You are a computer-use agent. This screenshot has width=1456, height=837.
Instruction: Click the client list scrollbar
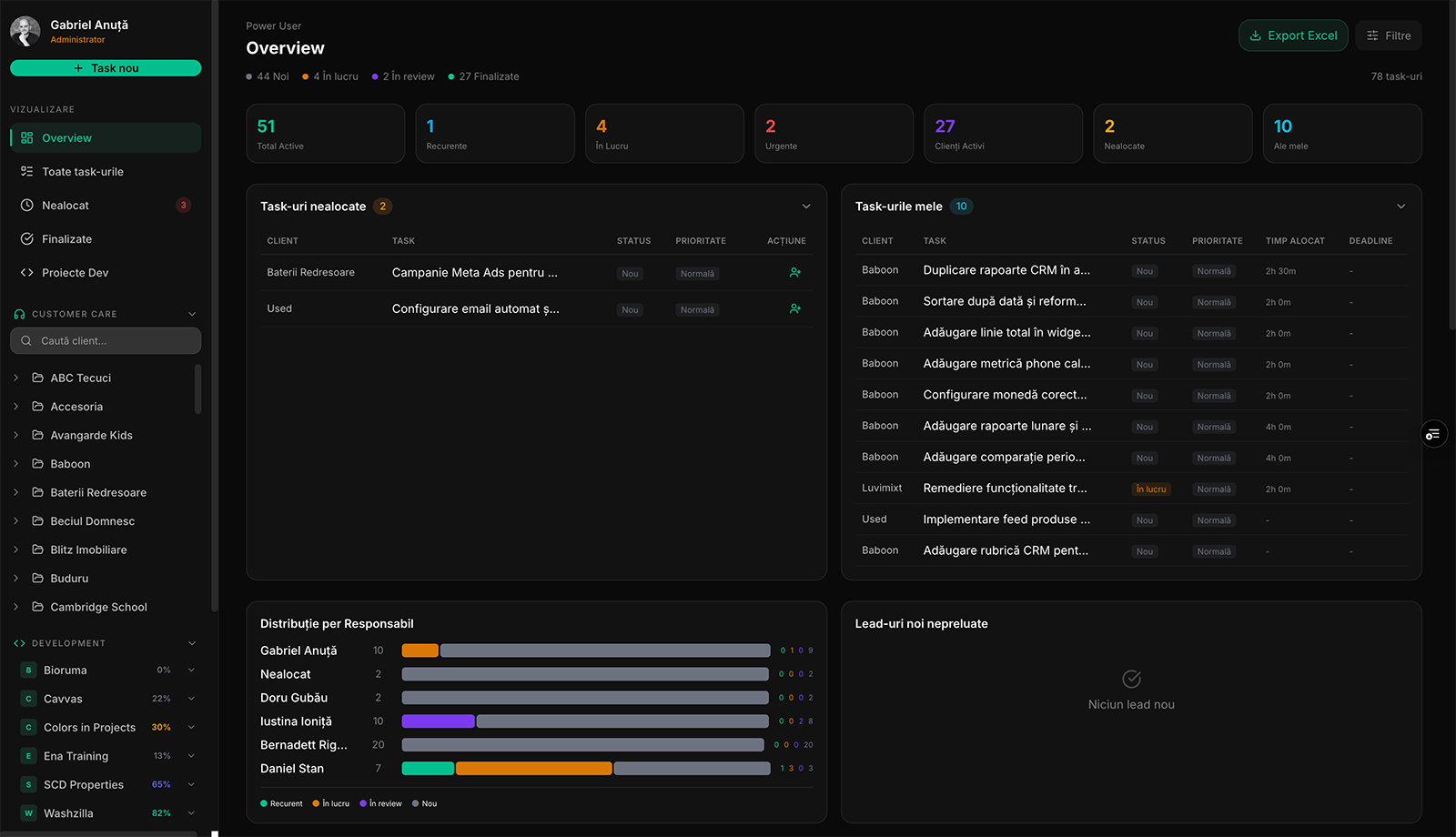coord(197,389)
